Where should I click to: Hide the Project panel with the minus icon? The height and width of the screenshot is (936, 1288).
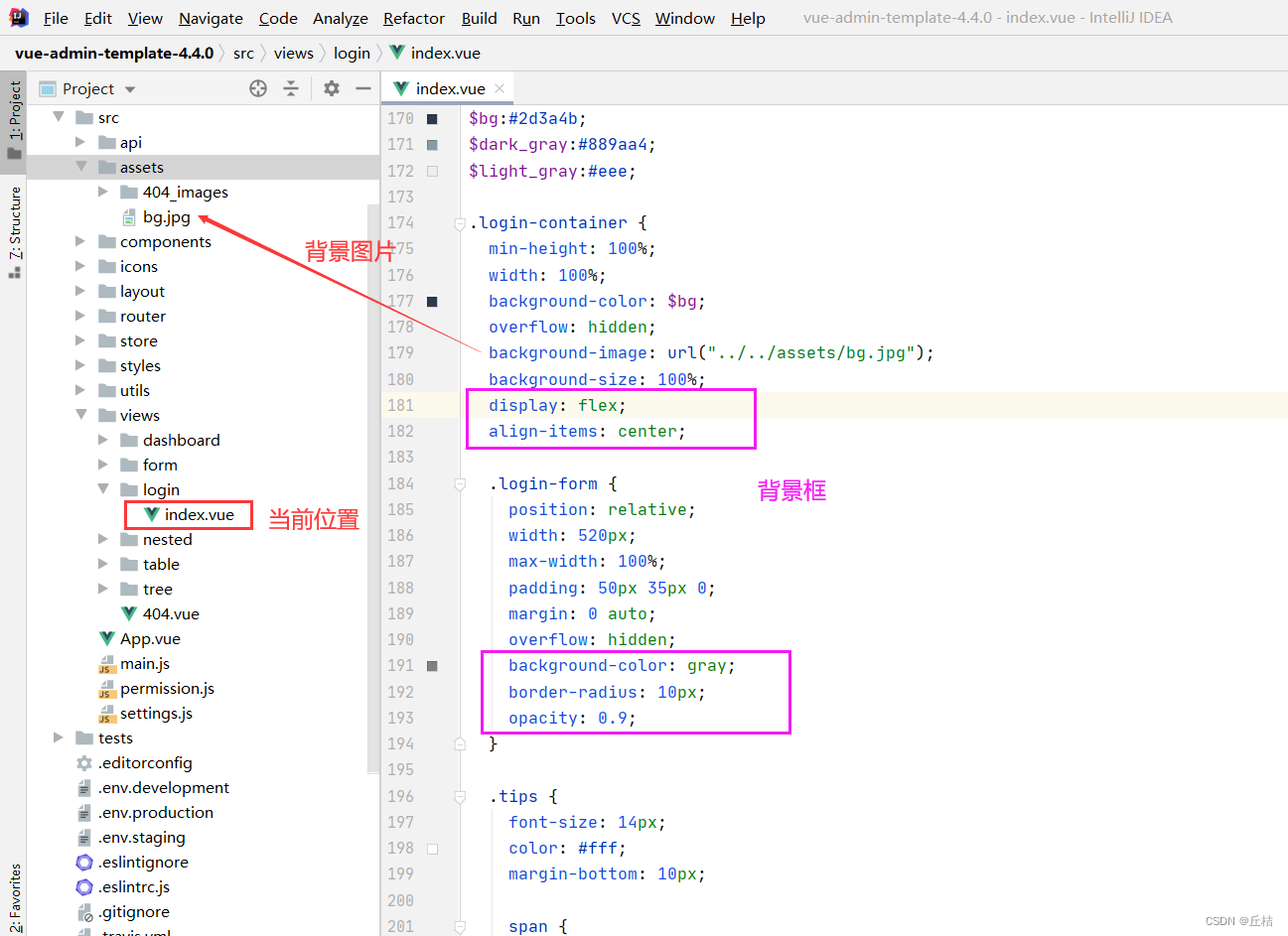[363, 88]
